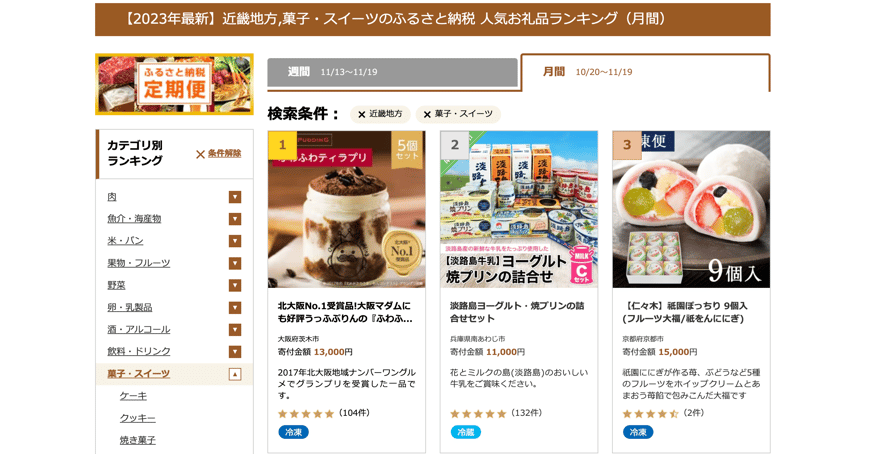
Task: Open the ケーキ subcategory link
Action: 133,396
